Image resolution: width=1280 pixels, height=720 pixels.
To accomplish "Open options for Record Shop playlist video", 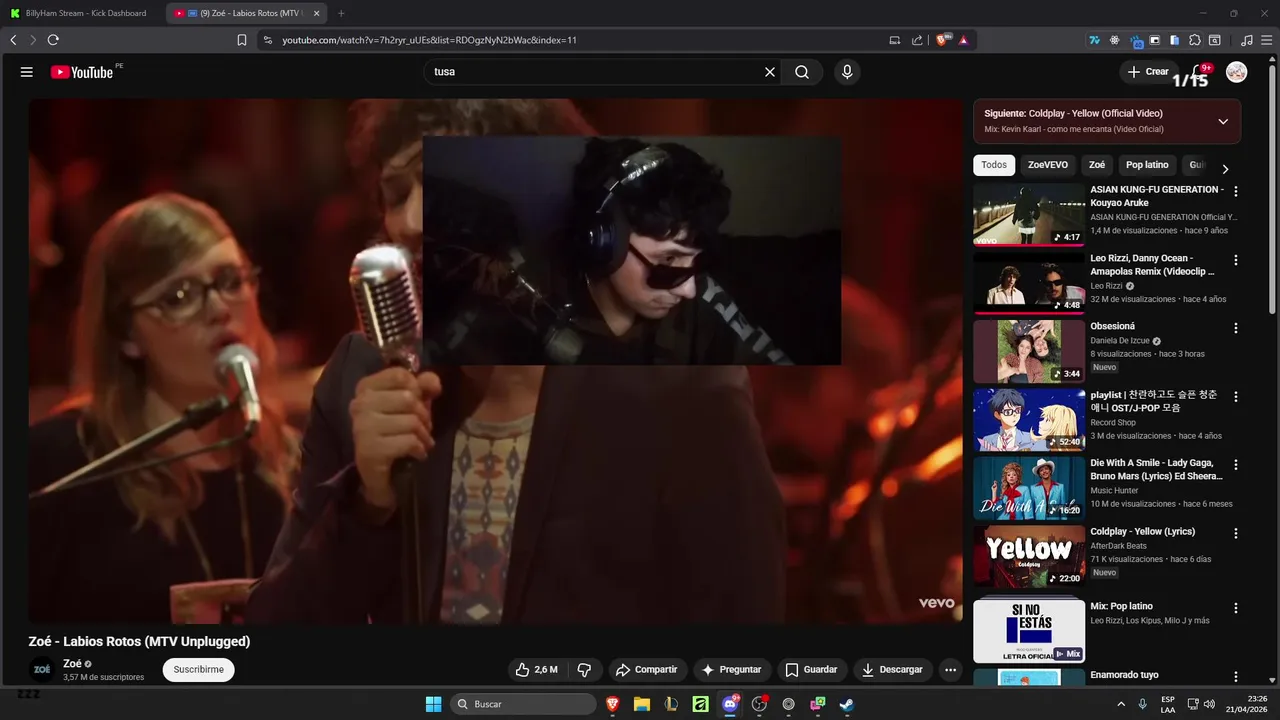I will tap(1235, 396).
